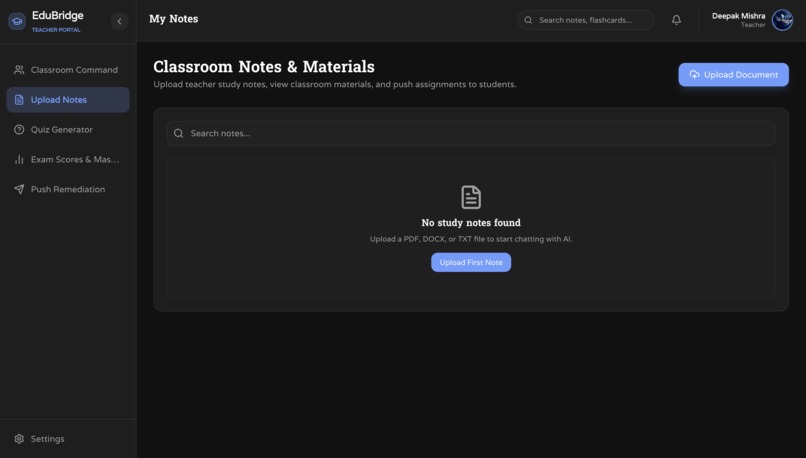This screenshot has height=458, width=806.
Task: Click the EduBridge brand name text
Action: coord(58,15)
